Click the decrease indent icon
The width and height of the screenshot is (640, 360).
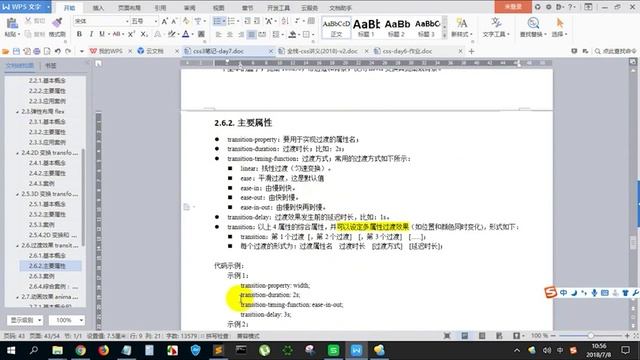coord(247,21)
